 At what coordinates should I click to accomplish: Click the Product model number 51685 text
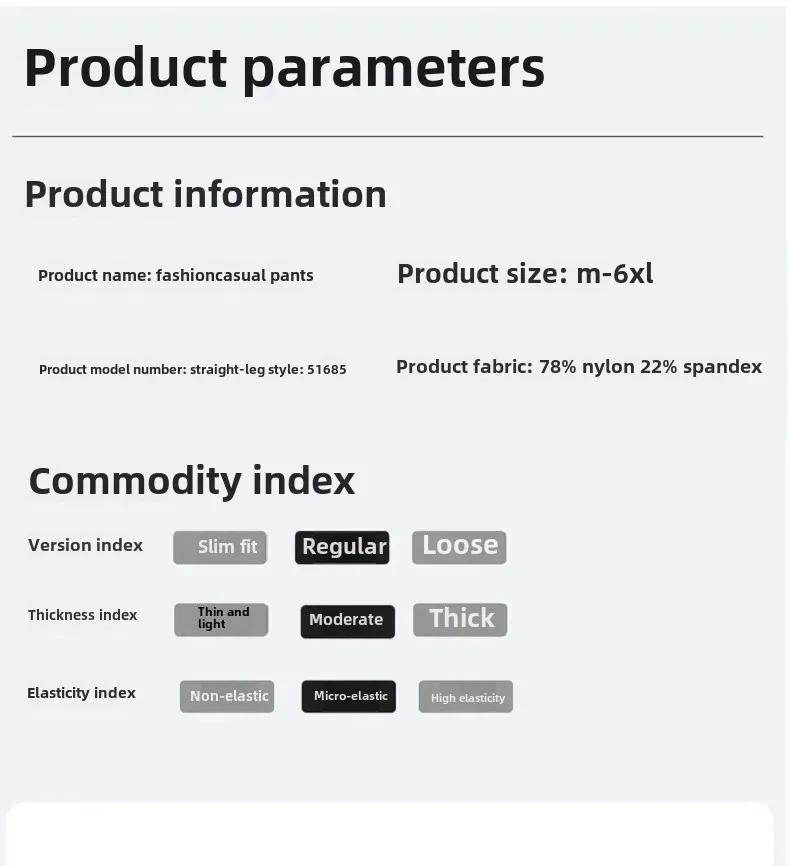pos(193,369)
